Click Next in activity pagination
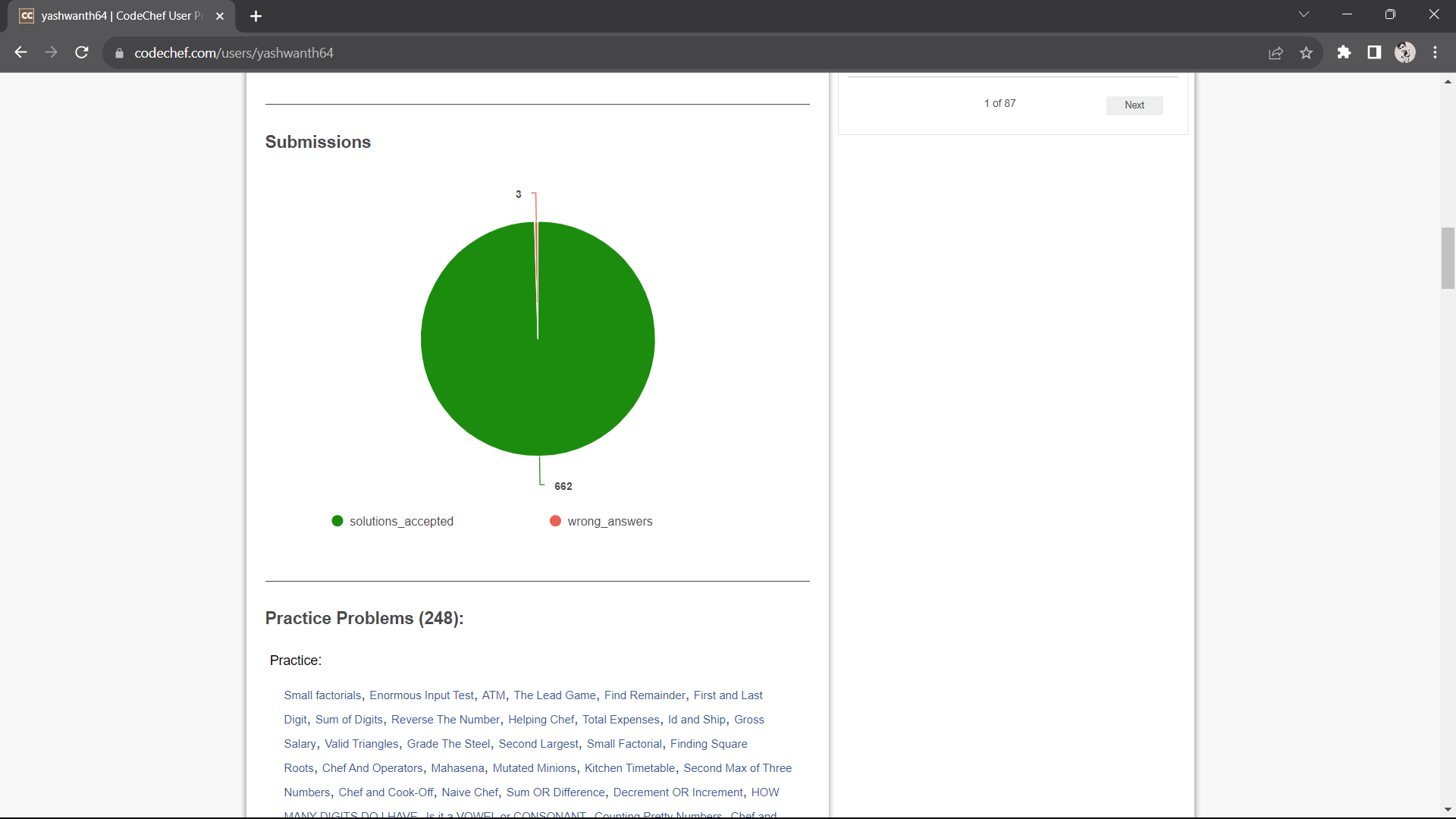The width and height of the screenshot is (1456, 819). (x=1134, y=105)
